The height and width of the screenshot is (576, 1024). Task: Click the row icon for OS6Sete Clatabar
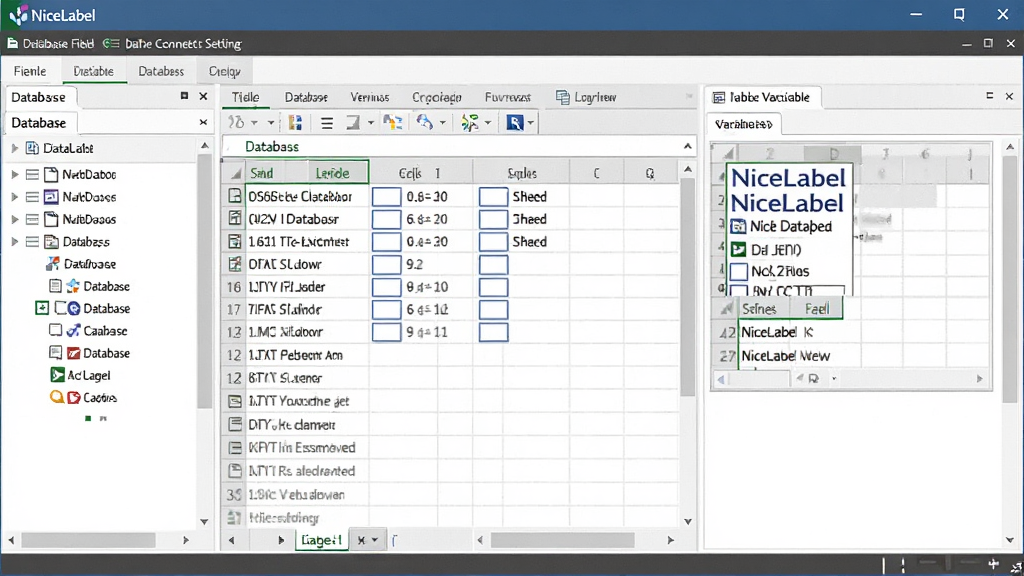[234, 196]
